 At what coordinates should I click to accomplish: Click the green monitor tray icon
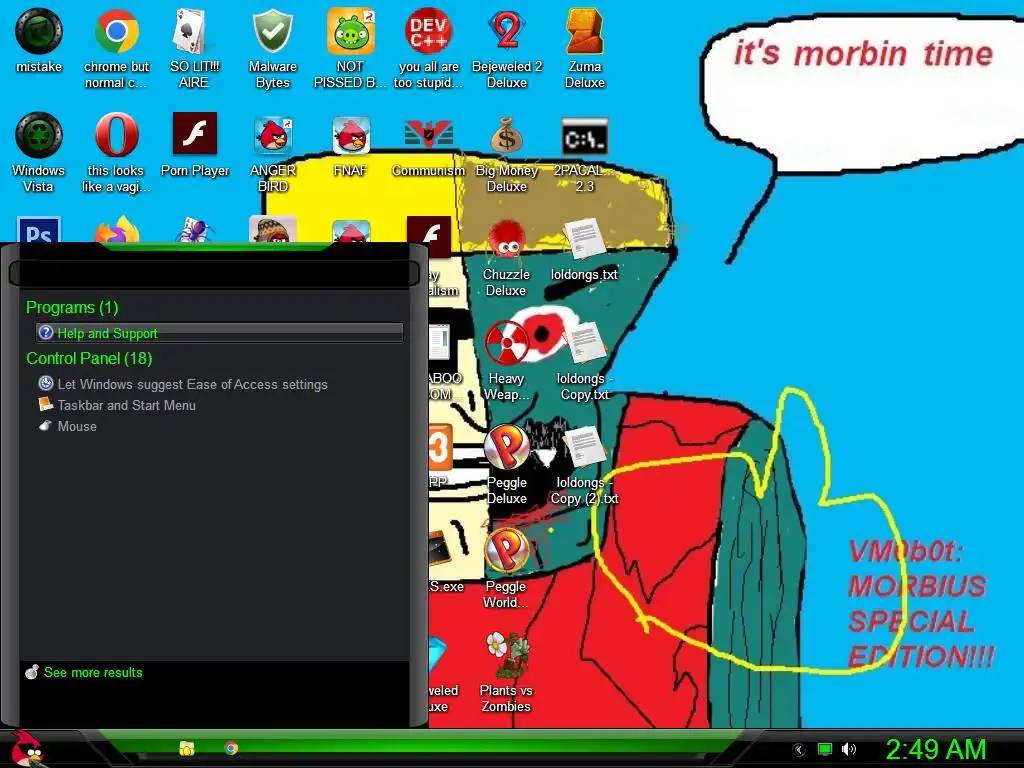(x=825, y=749)
